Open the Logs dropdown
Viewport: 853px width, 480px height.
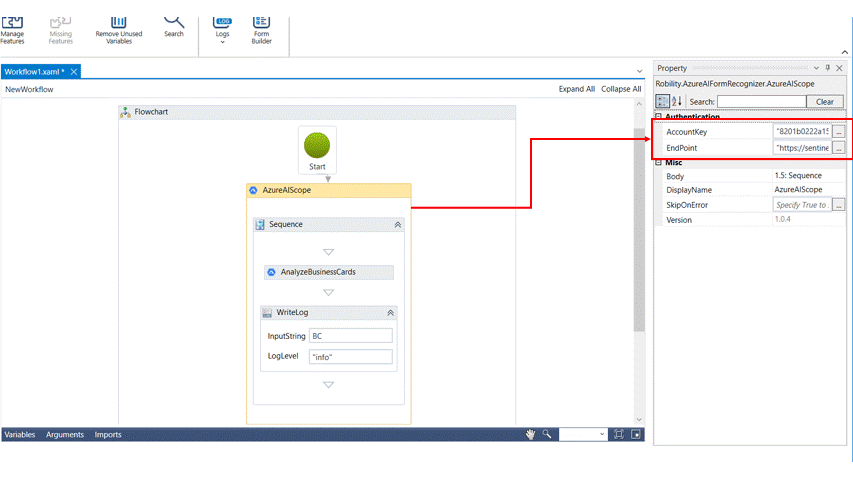(222, 30)
